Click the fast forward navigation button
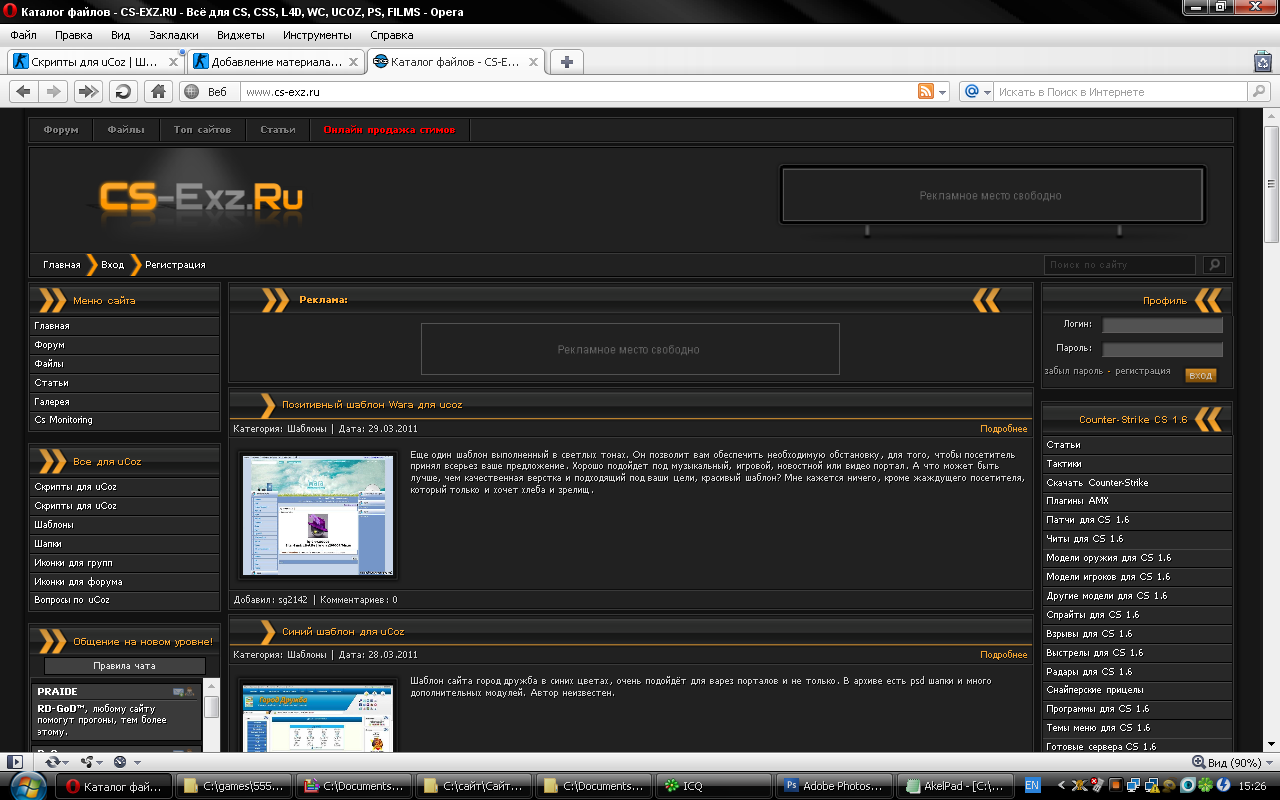 tap(88, 91)
